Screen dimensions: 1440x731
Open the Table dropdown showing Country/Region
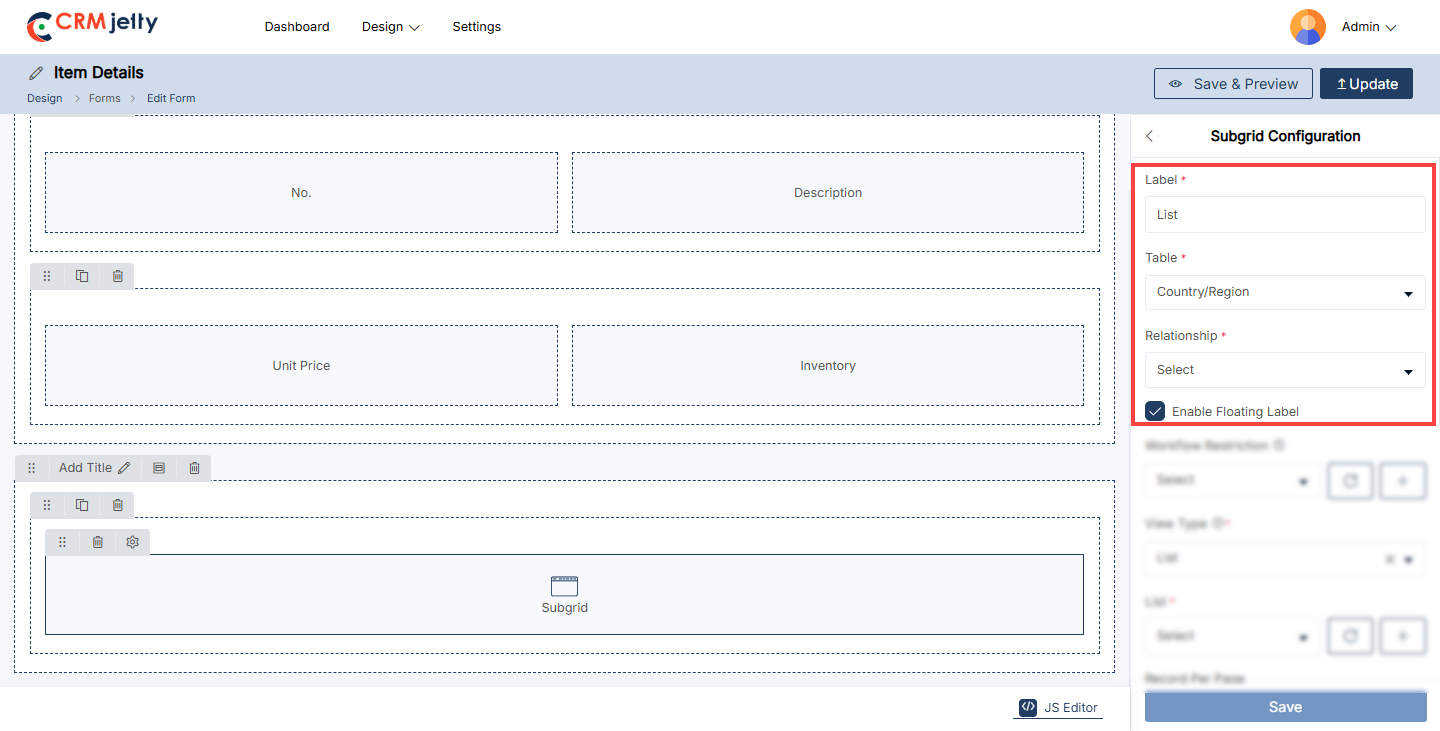tap(1285, 292)
